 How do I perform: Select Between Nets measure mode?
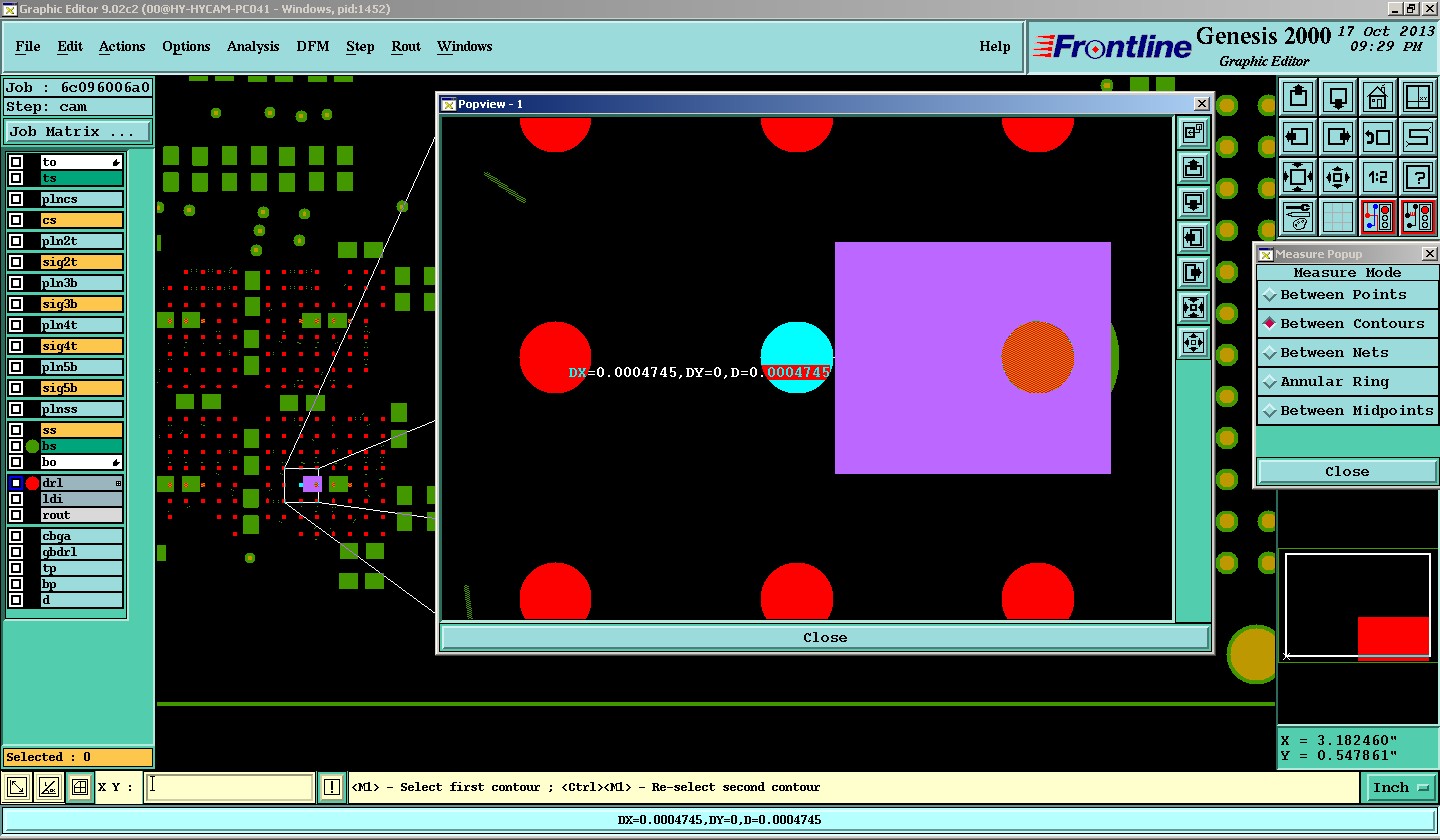tap(1347, 353)
